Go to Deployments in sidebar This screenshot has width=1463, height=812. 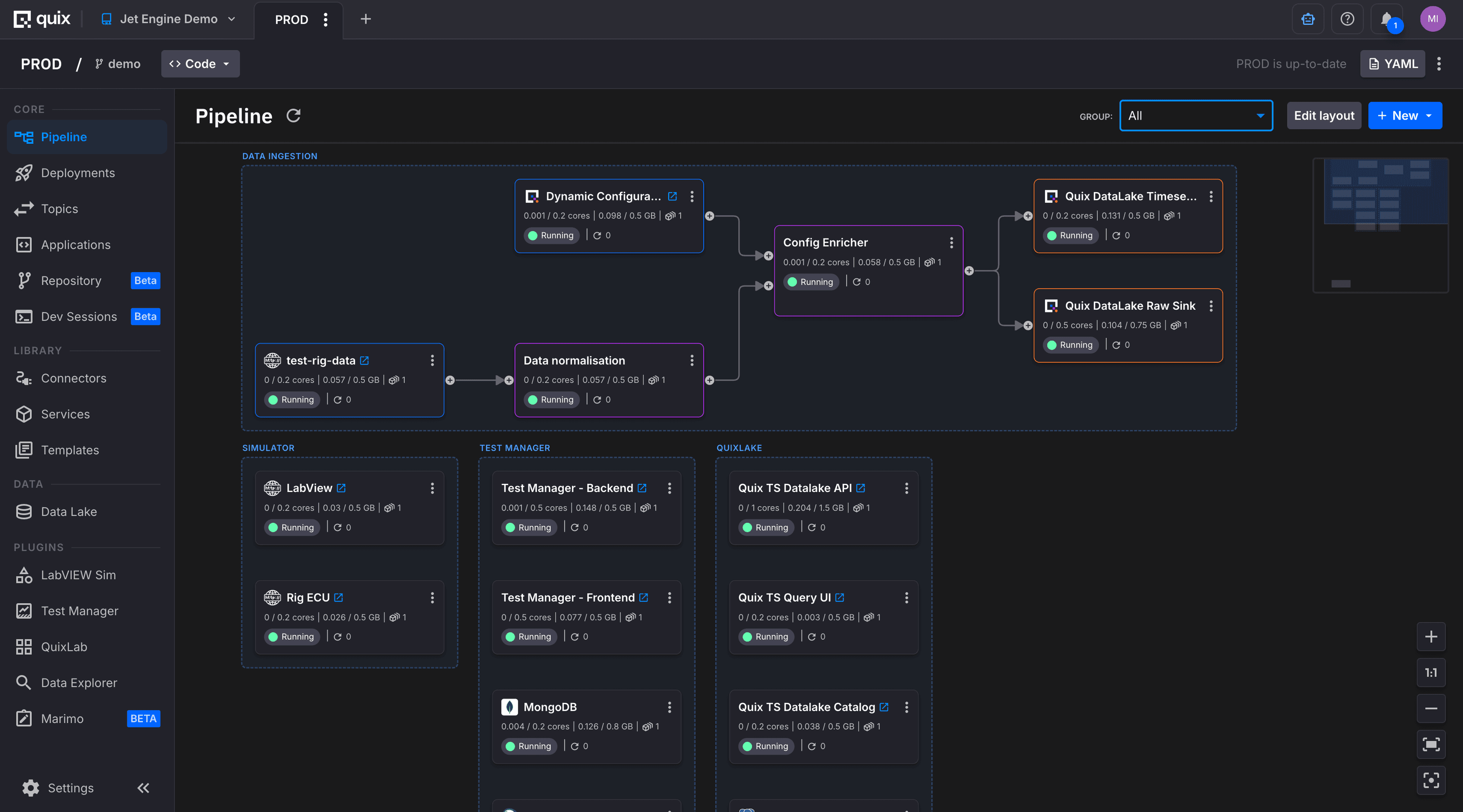(x=87, y=173)
